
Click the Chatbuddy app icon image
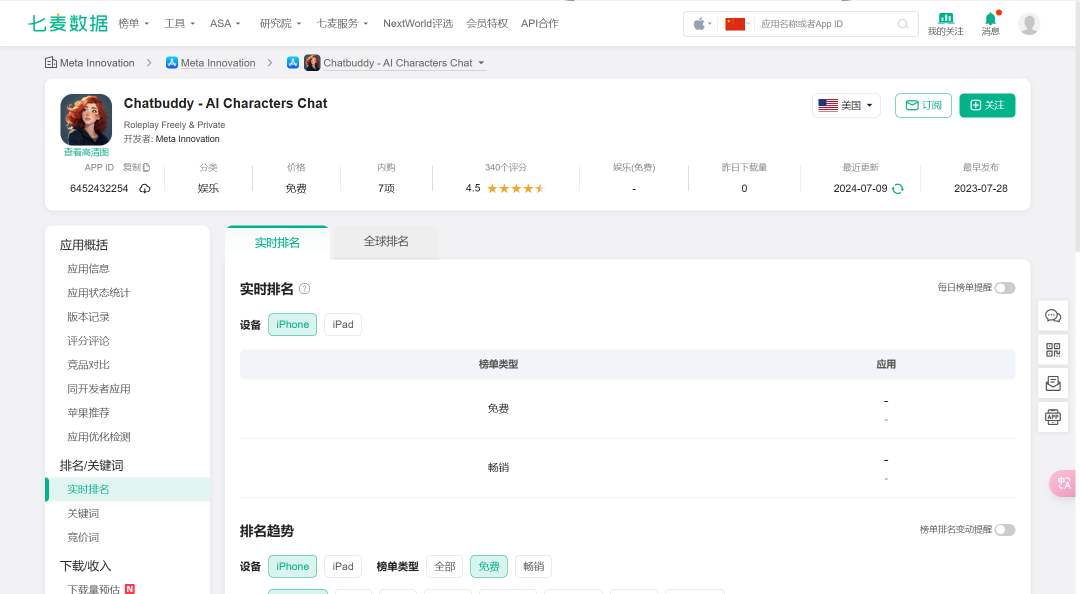coord(86,119)
